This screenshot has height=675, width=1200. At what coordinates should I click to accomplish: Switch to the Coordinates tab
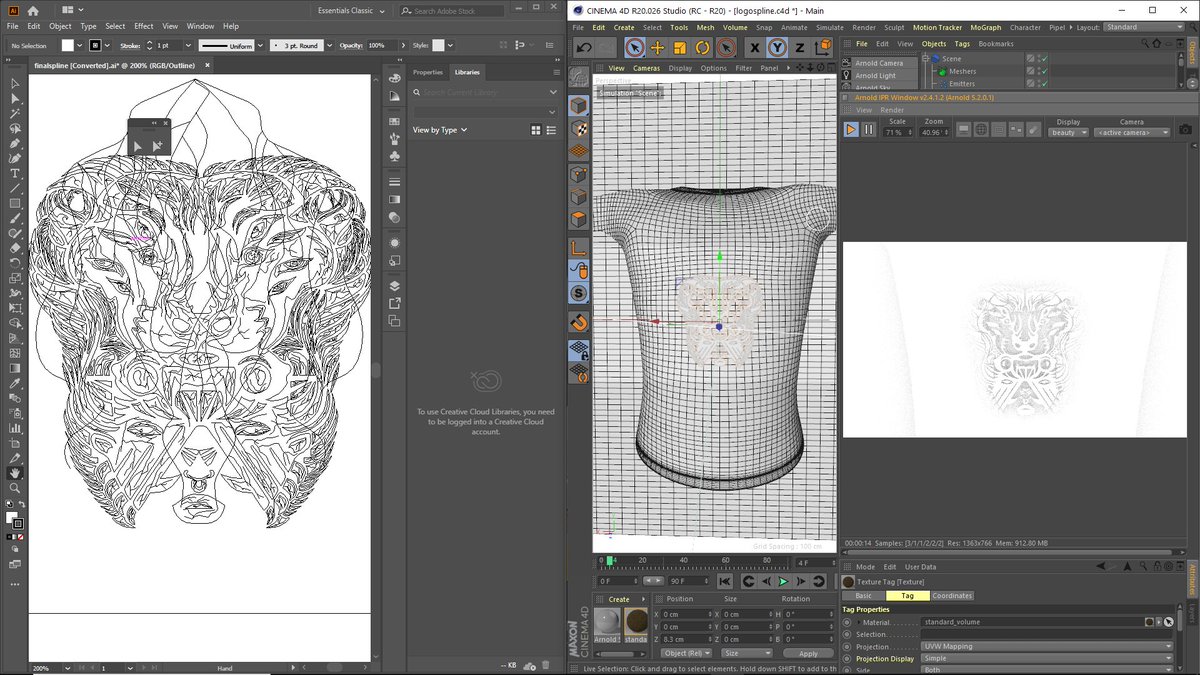951,595
